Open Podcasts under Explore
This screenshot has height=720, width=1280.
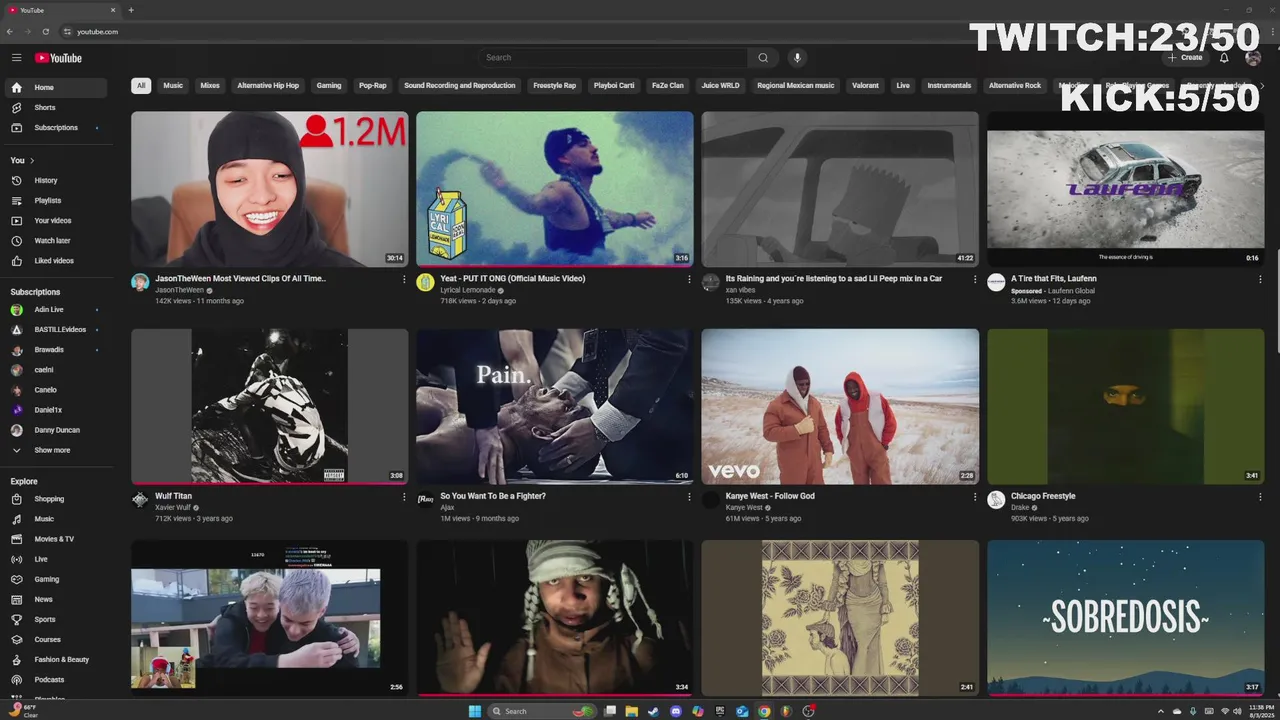[55, 679]
